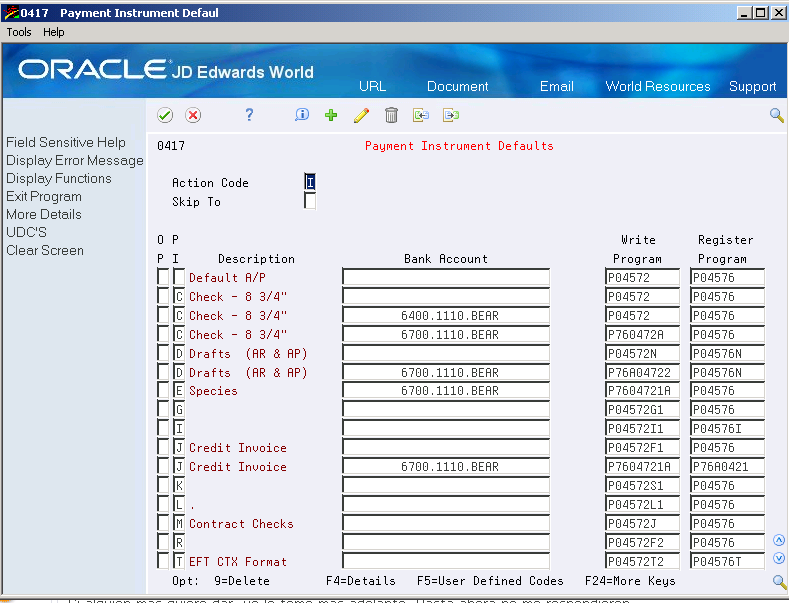Screen dimensions: 789x603
Task: Click OP option box for Species row
Action: point(163,390)
